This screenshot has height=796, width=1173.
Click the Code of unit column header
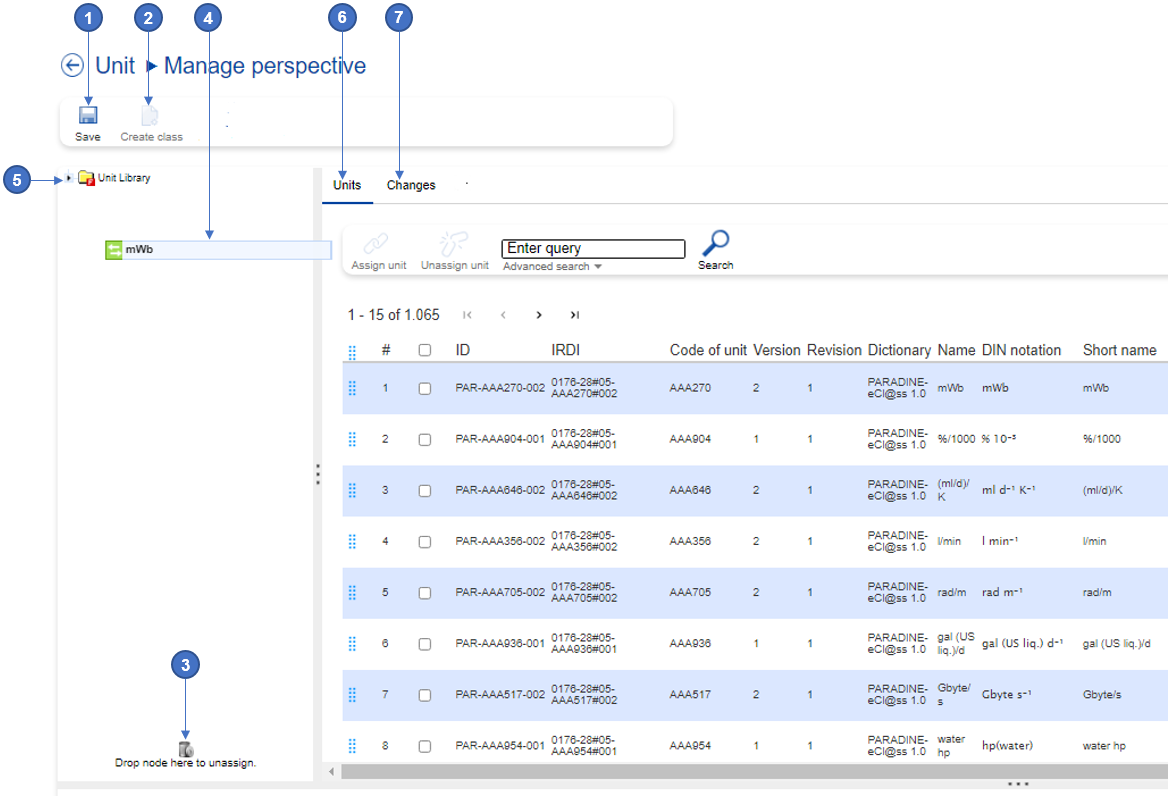click(708, 350)
